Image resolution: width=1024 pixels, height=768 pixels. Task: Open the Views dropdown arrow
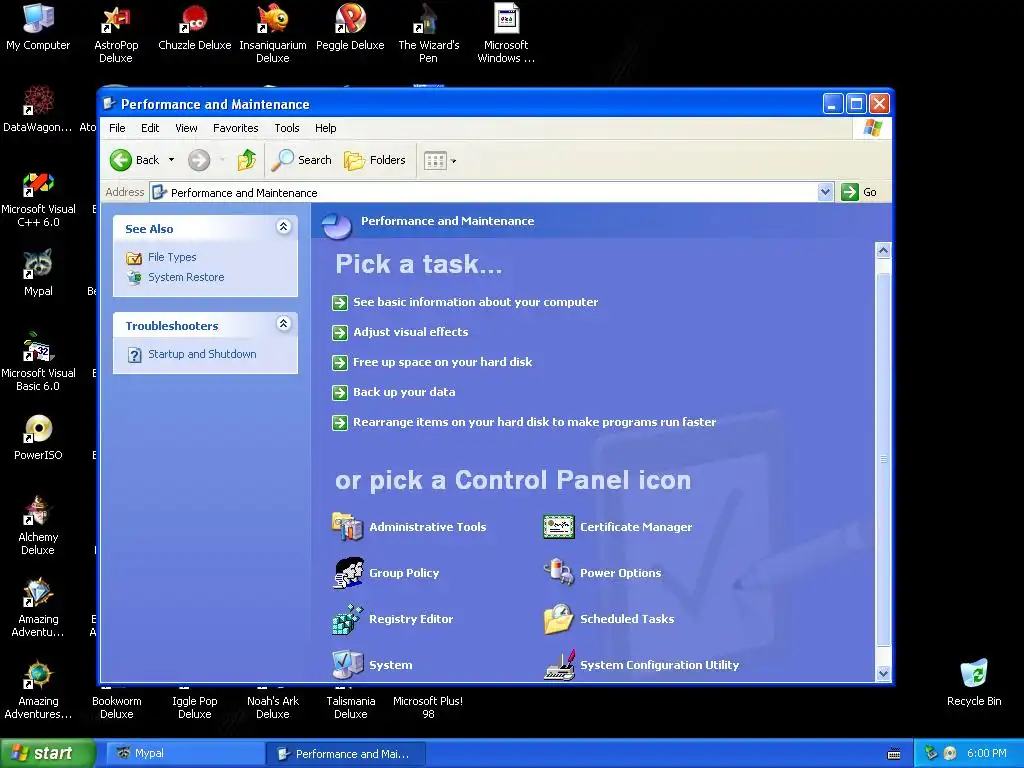point(453,161)
